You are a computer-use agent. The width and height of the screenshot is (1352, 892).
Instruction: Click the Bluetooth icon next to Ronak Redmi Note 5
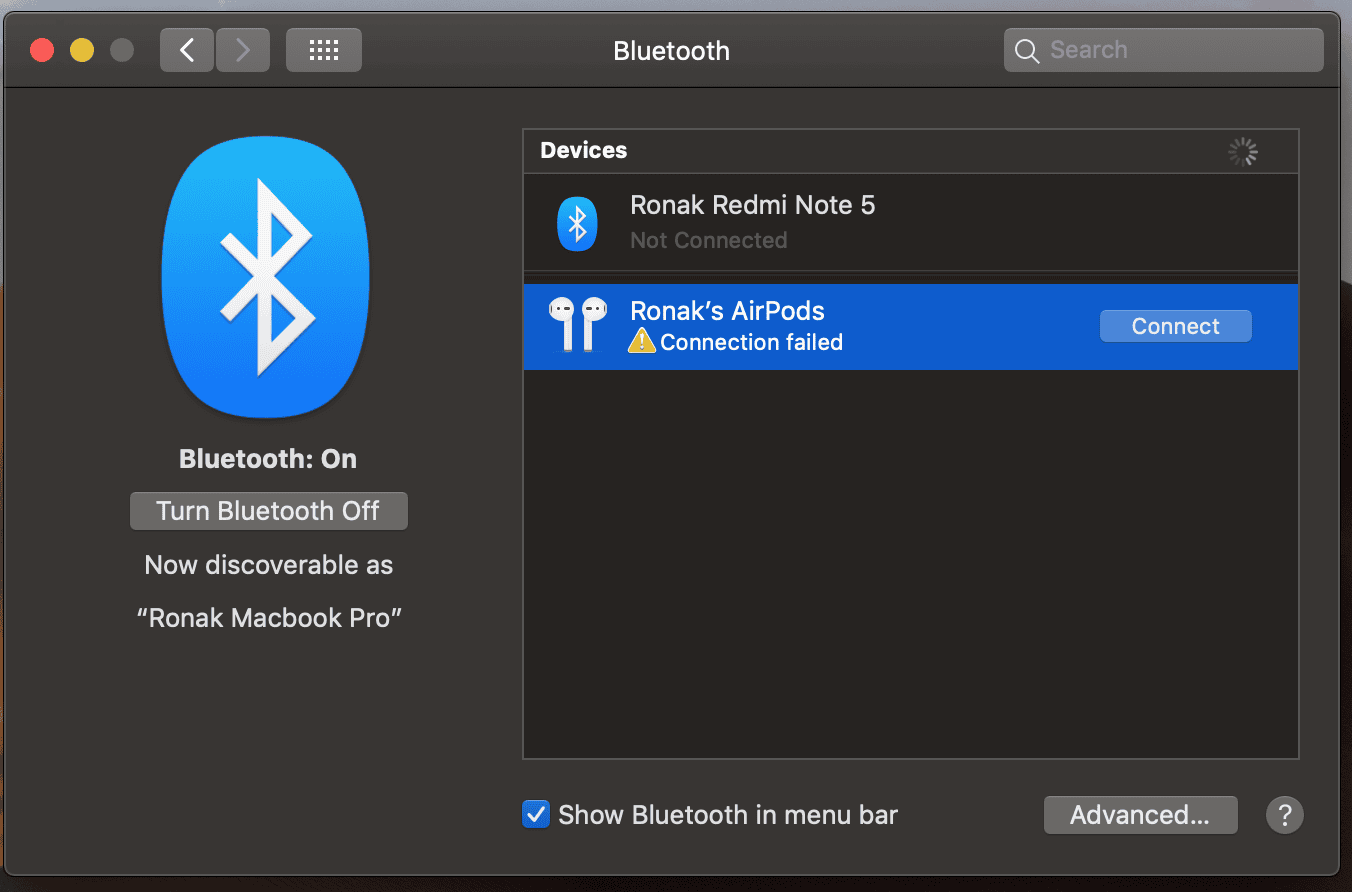tap(577, 223)
